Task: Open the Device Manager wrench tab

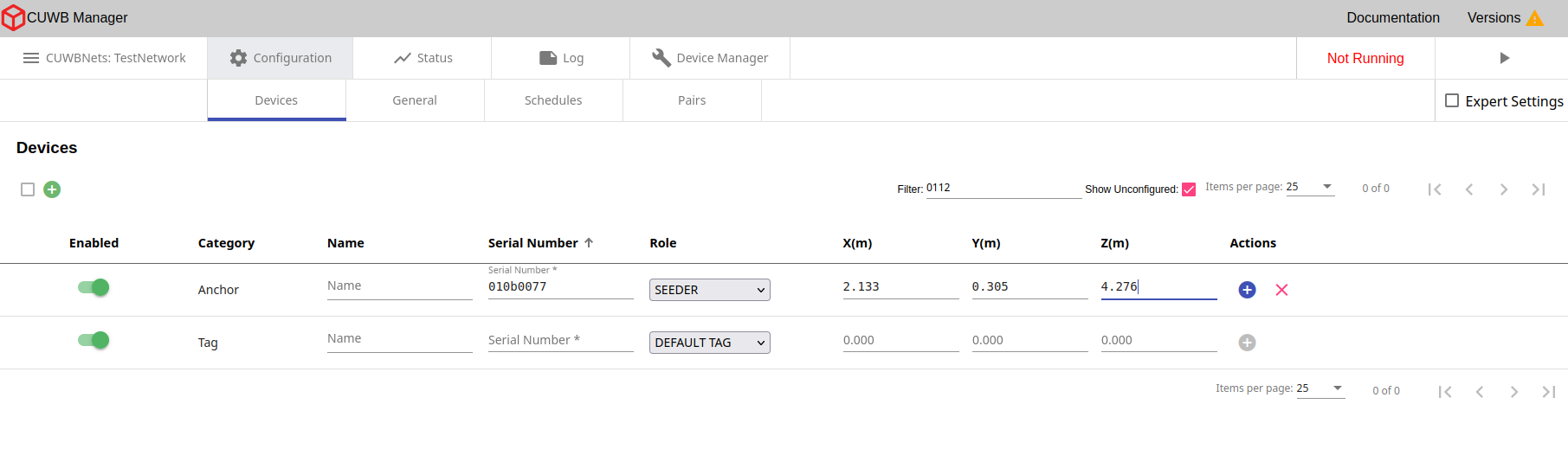Action: (x=710, y=58)
